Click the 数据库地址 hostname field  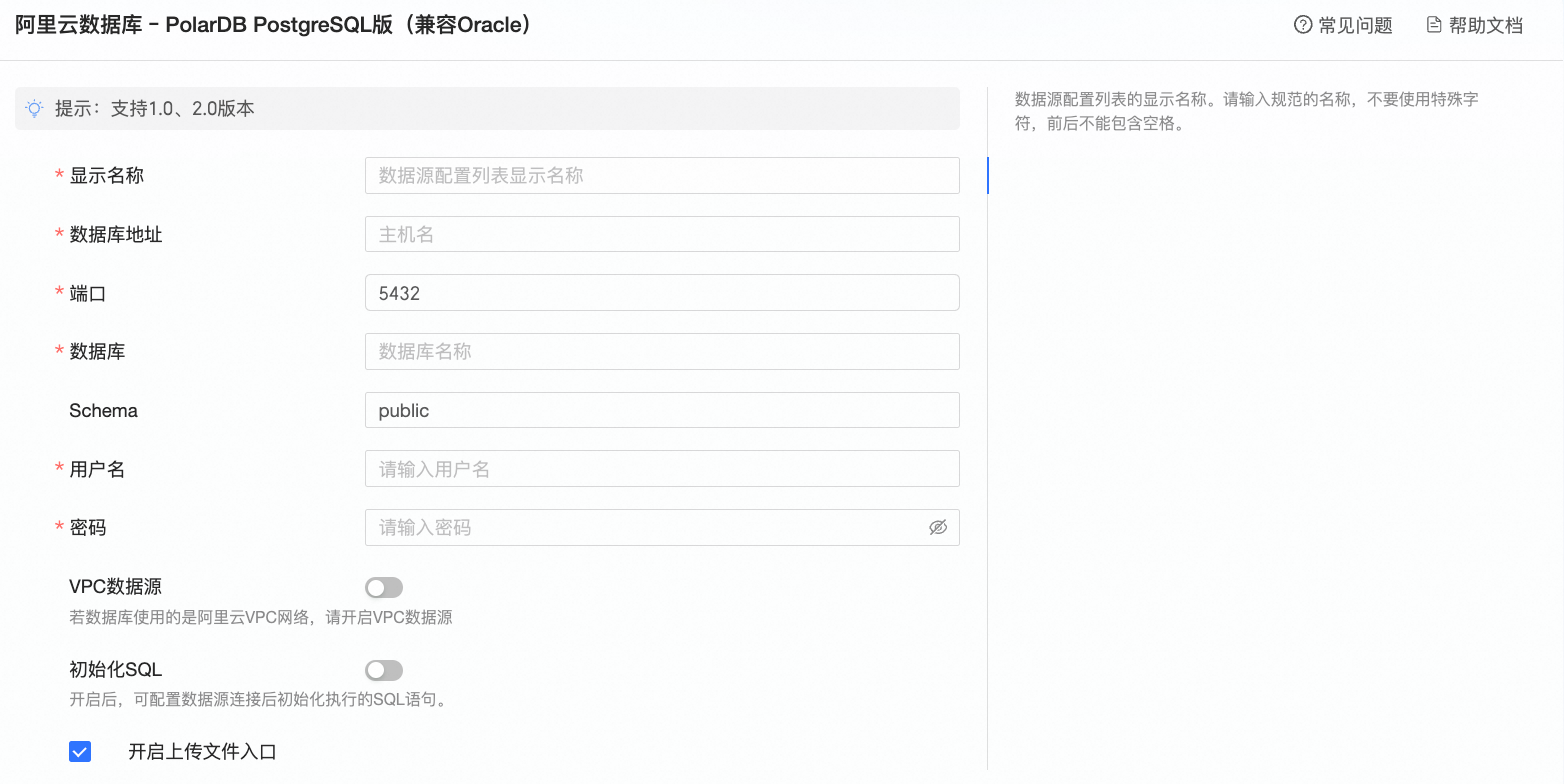pyautogui.click(x=662, y=234)
